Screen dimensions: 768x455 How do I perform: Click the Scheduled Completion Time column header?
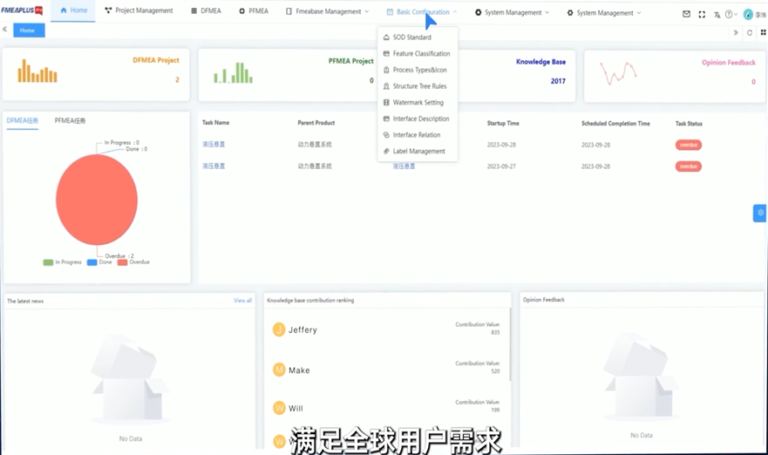615,123
